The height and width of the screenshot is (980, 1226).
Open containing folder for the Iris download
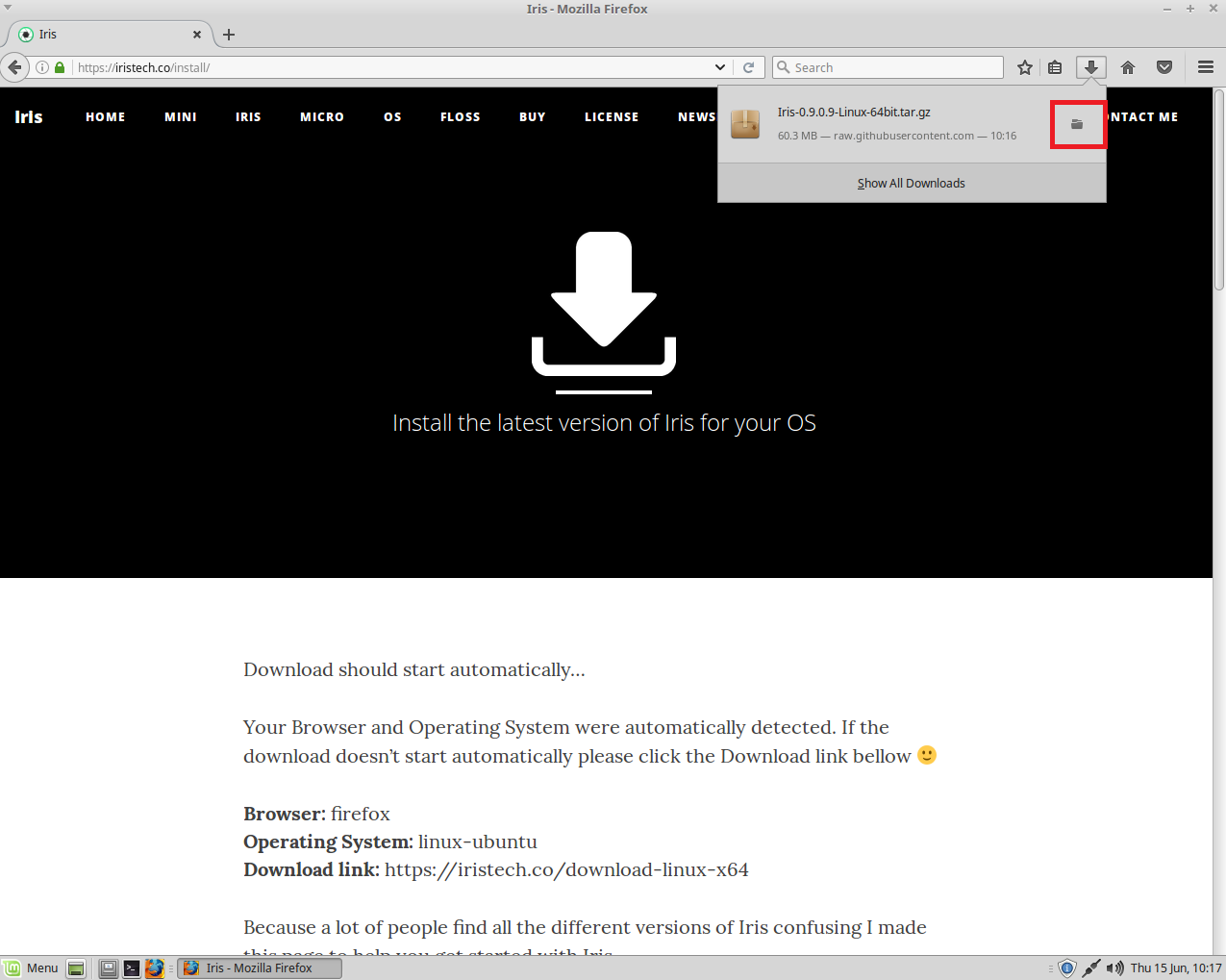coord(1077,124)
